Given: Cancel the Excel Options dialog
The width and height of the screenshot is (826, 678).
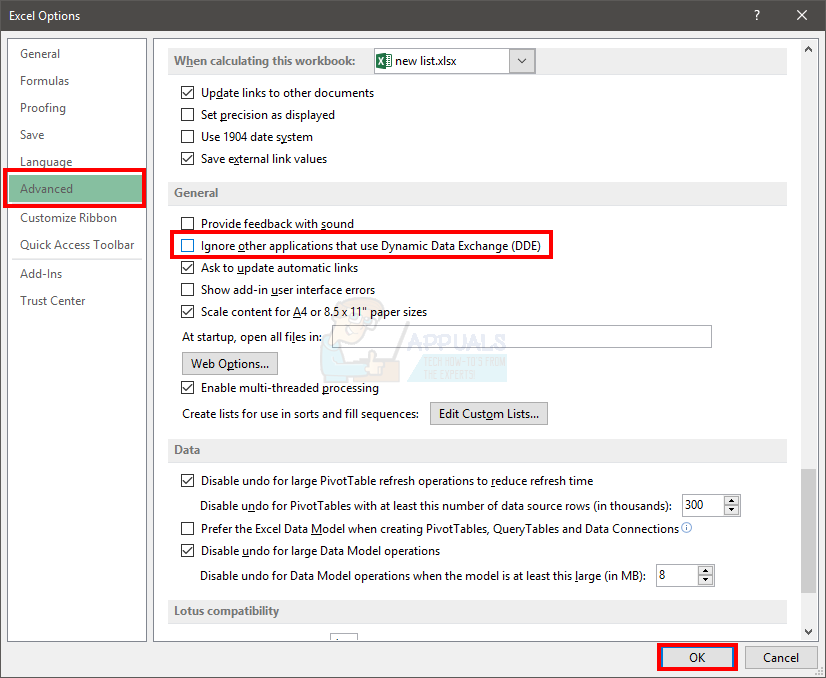Looking at the screenshot, I should pyautogui.click(x=781, y=657).
